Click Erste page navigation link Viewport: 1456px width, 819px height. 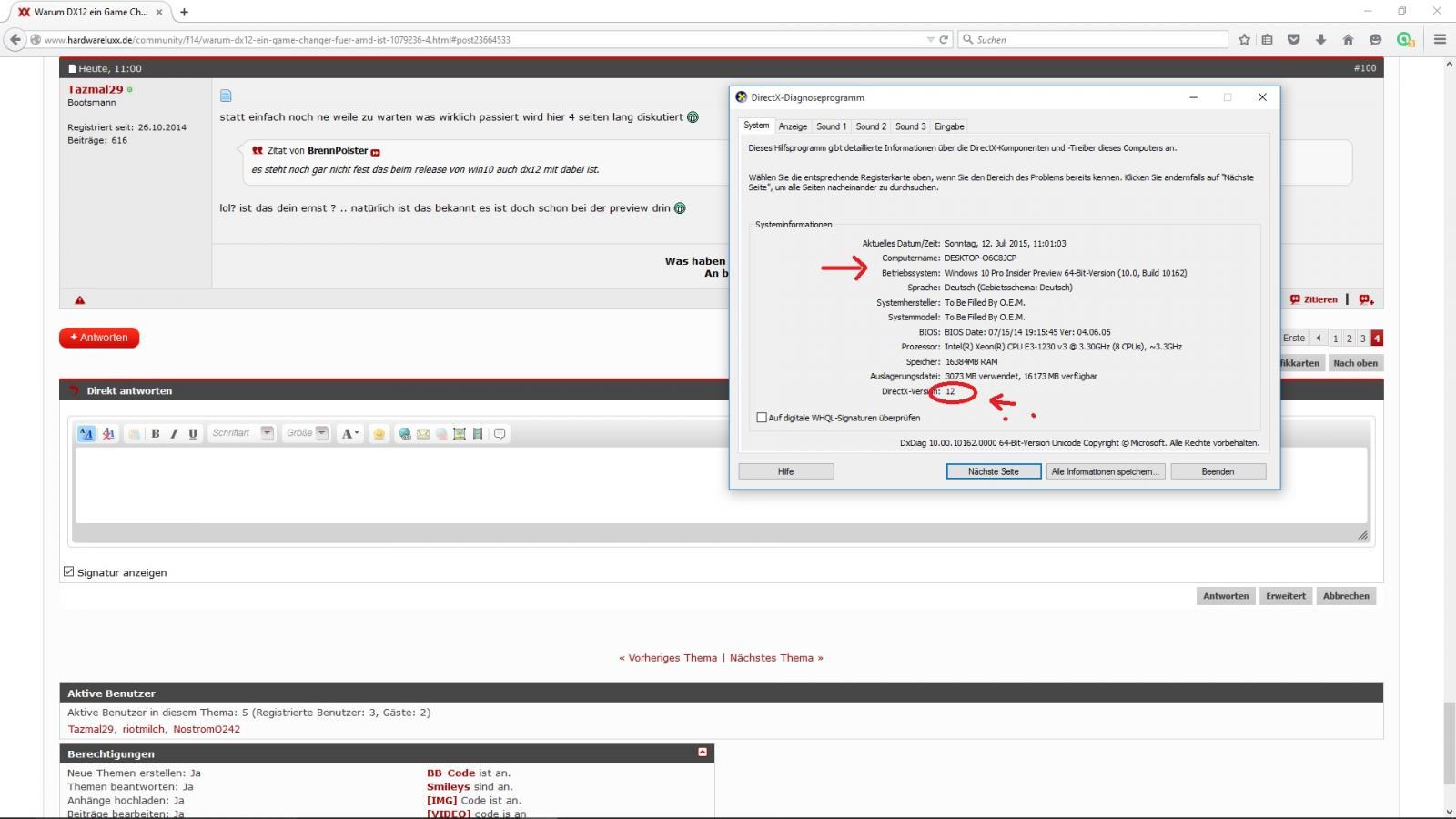pos(1294,339)
